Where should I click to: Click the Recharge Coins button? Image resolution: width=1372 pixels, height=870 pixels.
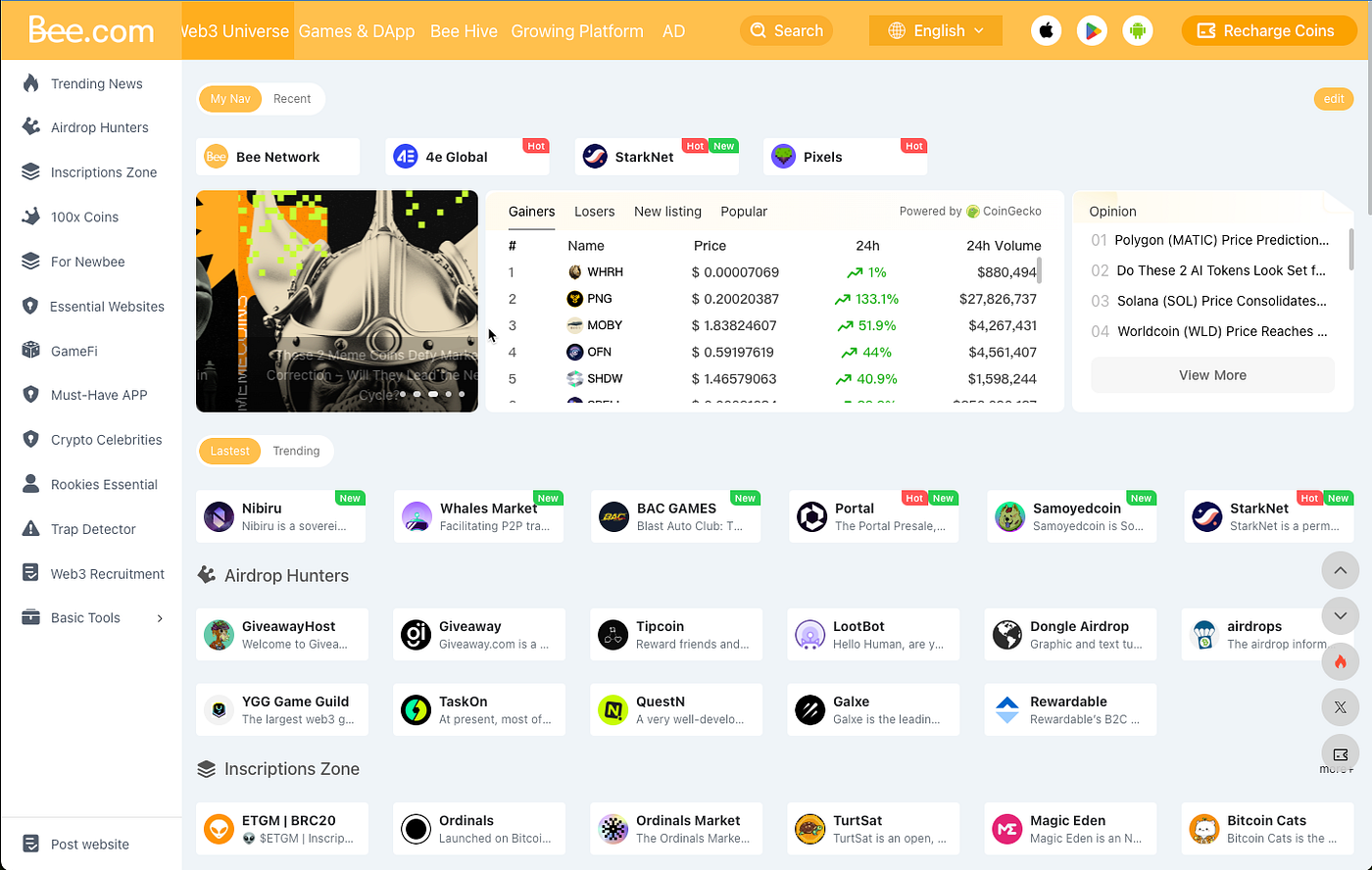coord(1269,30)
